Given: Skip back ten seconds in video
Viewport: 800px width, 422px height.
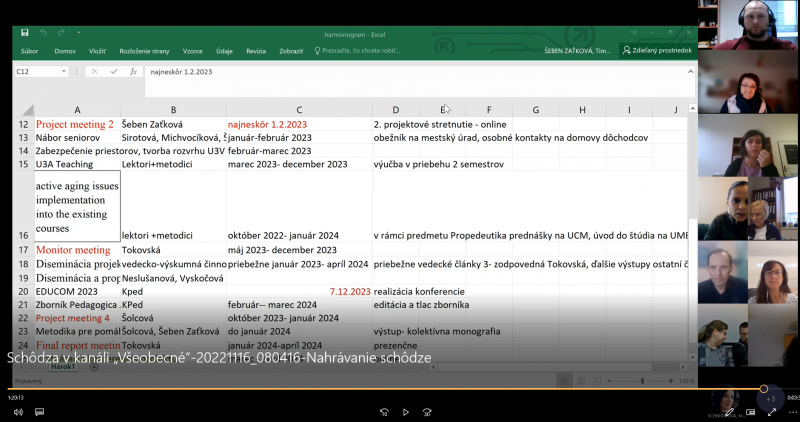Looking at the screenshot, I should pyautogui.click(x=382, y=411).
